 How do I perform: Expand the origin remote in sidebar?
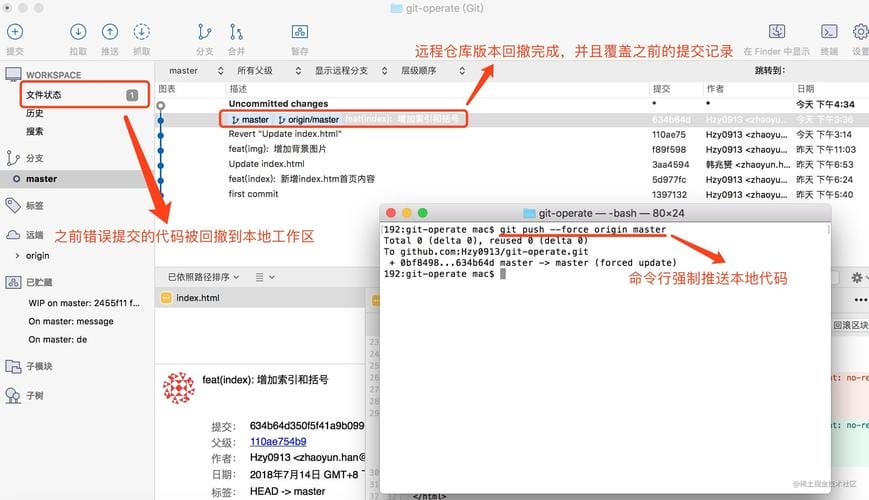17,256
